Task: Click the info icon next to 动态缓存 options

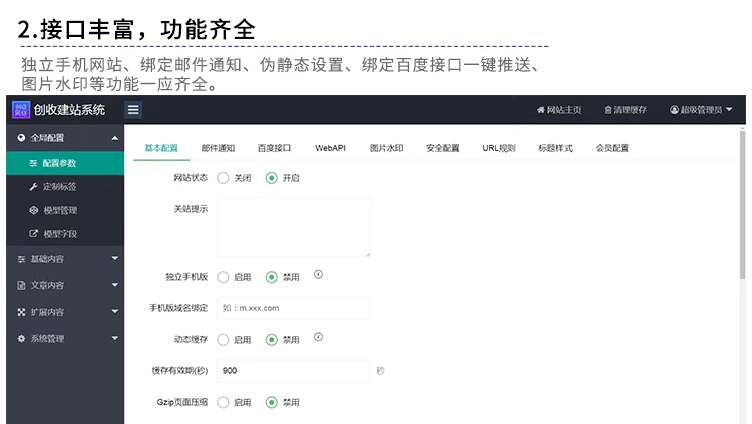Action: tap(318, 337)
